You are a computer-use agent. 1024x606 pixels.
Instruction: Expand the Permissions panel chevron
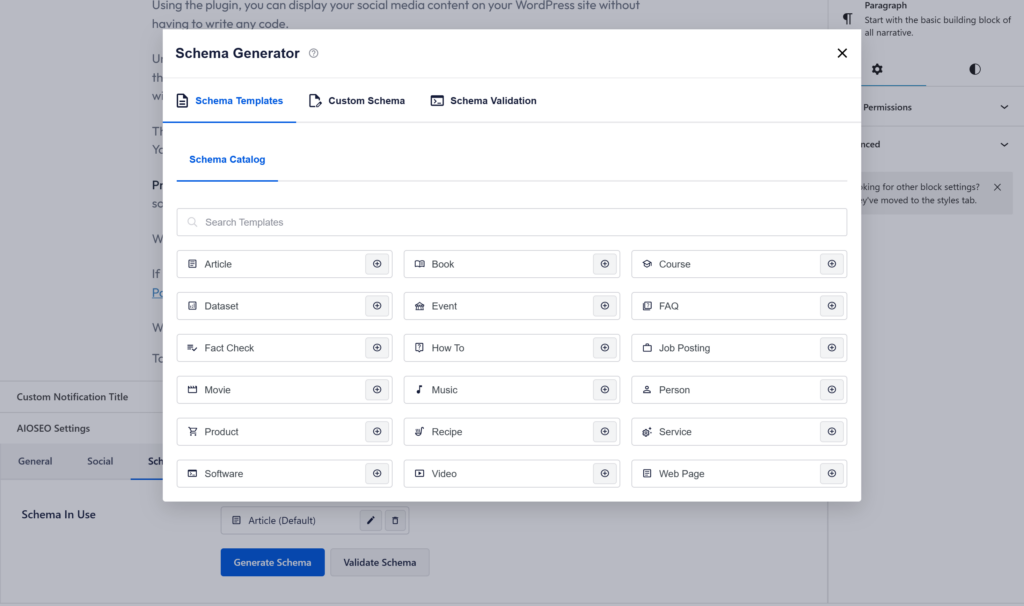click(1005, 107)
